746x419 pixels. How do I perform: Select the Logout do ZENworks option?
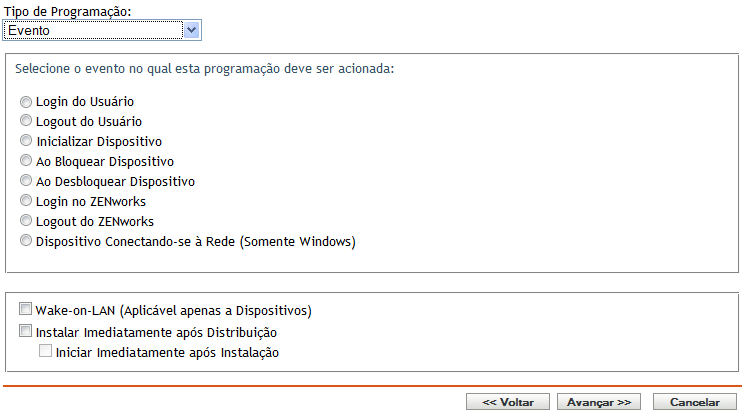click(26, 222)
